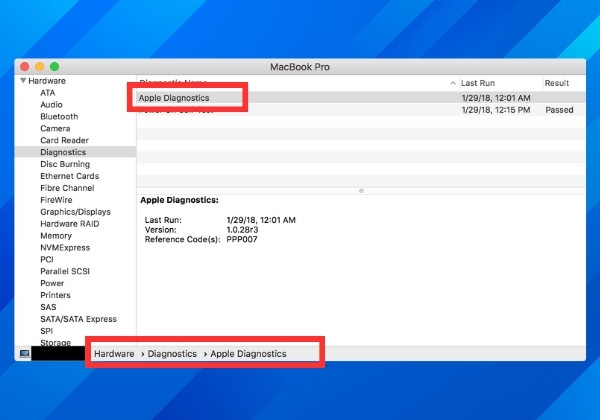Screen dimensions: 600x420
Task: Minimize the window with yellow button
Action: pos(40,67)
